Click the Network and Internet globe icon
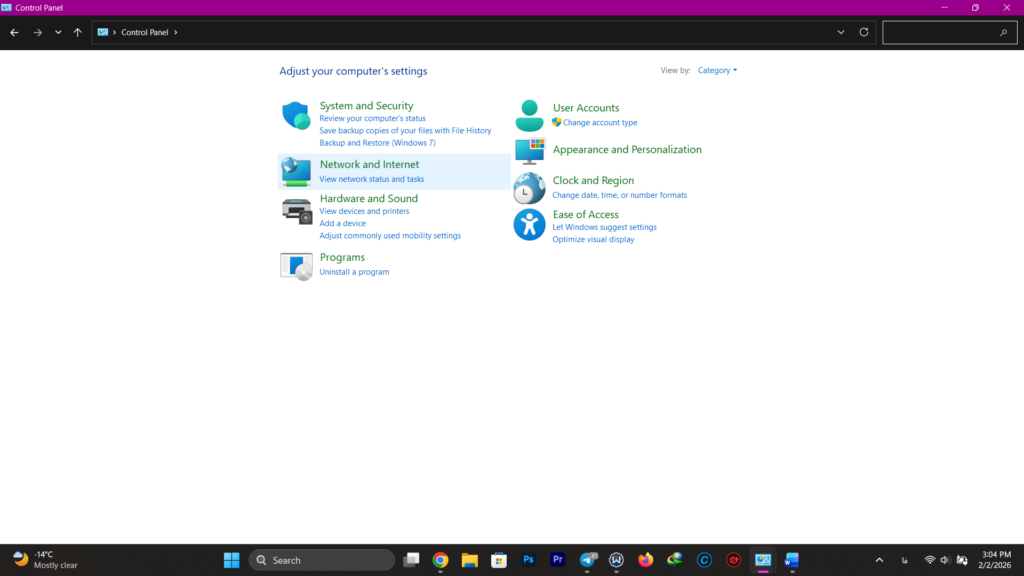This screenshot has height=576, width=1024. (x=296, y=171)
